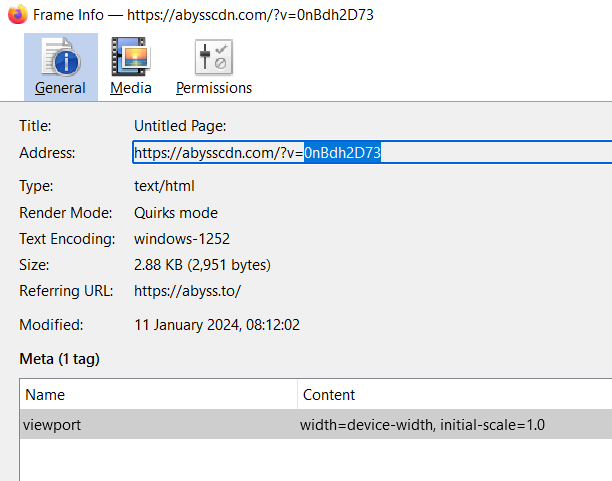Click the Modified date value
The image size is (612, 481).
click(x=219, y=325)
